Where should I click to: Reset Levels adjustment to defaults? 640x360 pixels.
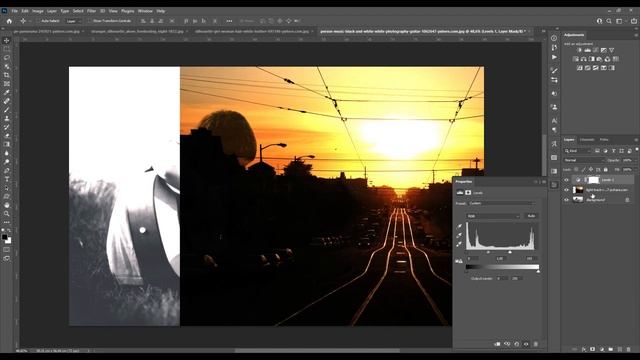click(x=517, y=344)
